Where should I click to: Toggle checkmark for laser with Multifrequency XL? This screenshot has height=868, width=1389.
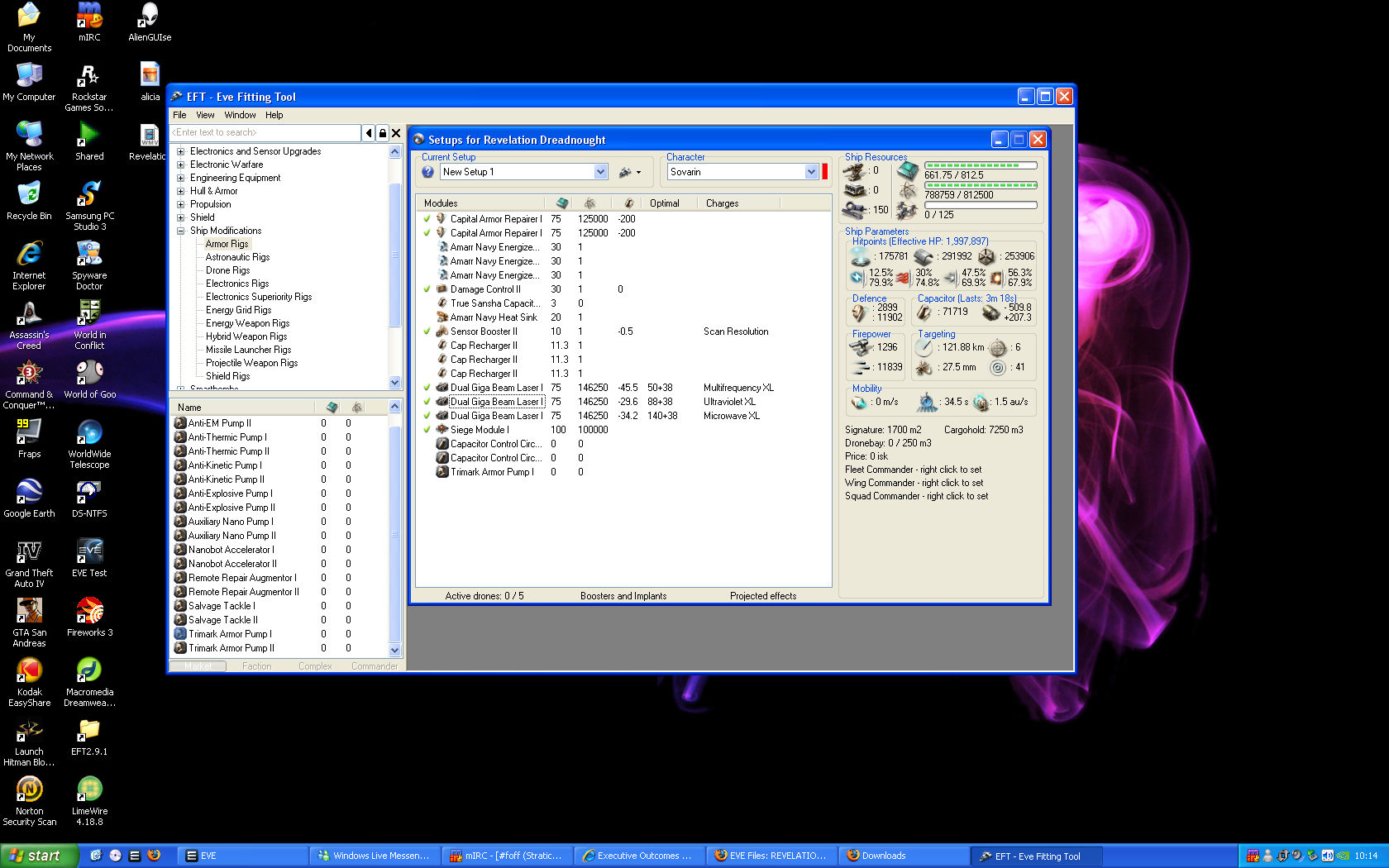427,388
